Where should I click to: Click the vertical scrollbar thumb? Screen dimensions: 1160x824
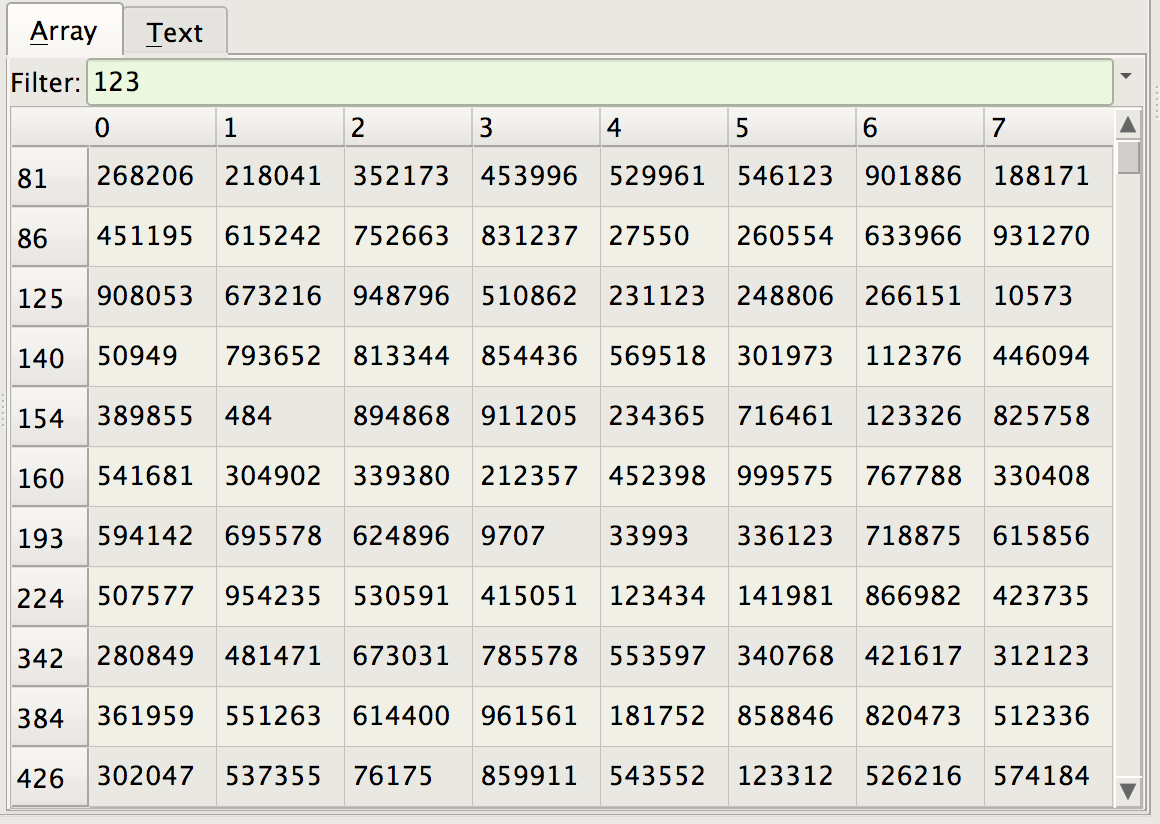click(1127, 158)
